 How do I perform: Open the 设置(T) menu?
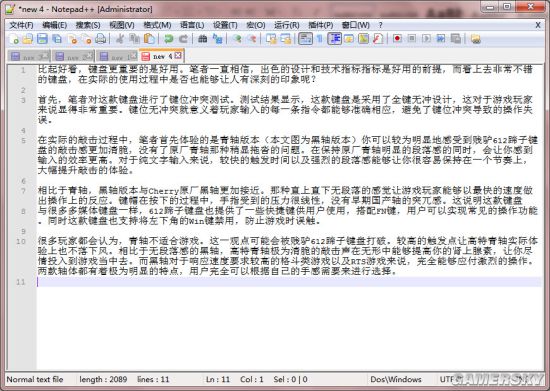[225, 25]
